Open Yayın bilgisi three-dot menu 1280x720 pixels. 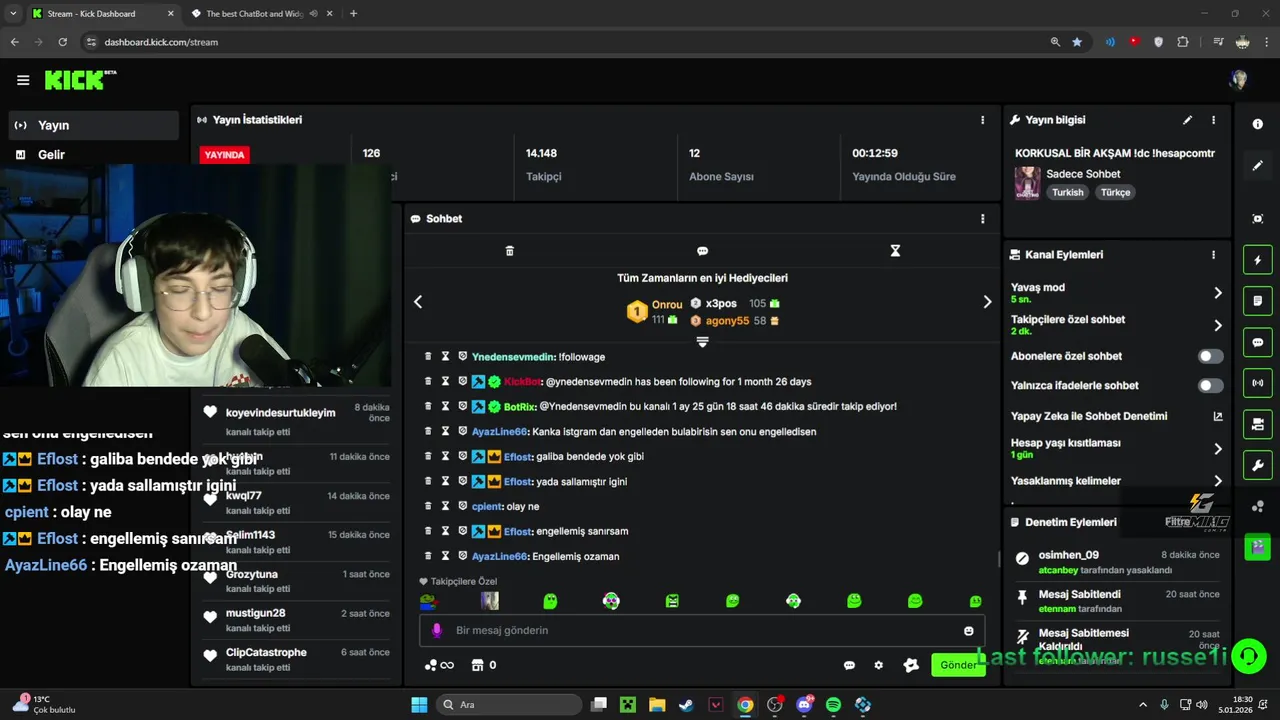click(1213, 120)
